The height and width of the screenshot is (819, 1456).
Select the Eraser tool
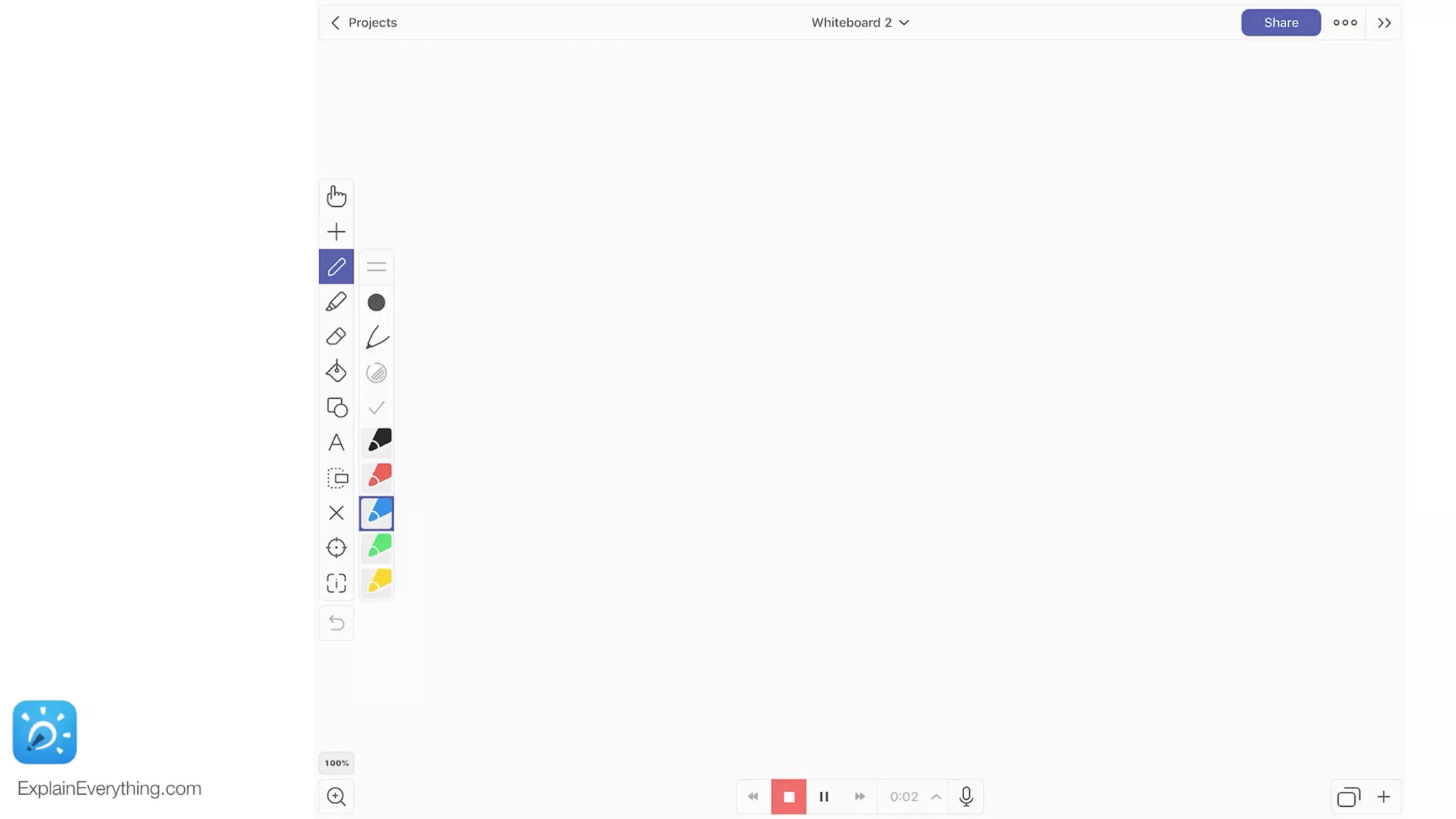336,336
